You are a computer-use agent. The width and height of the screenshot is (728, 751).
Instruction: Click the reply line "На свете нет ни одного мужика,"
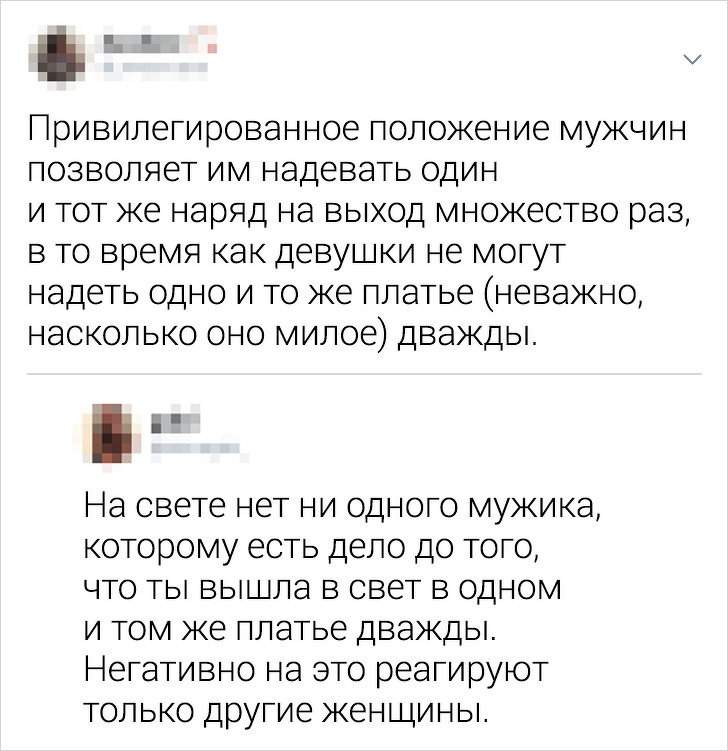tap(341, 507)
